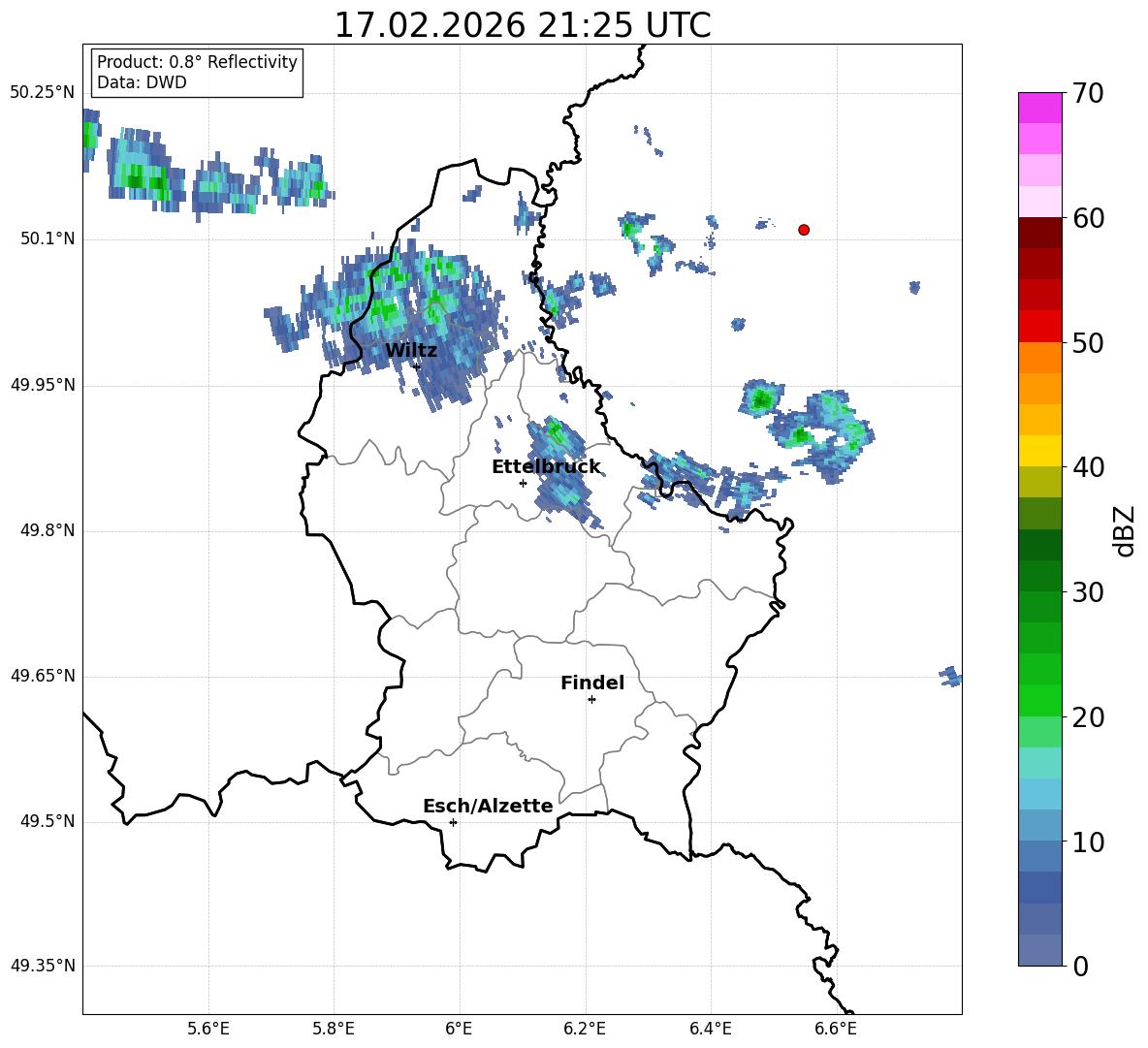Click the Ettelbruck station cross marker
1148x1048 pixels.
click(x=523, y=483)
